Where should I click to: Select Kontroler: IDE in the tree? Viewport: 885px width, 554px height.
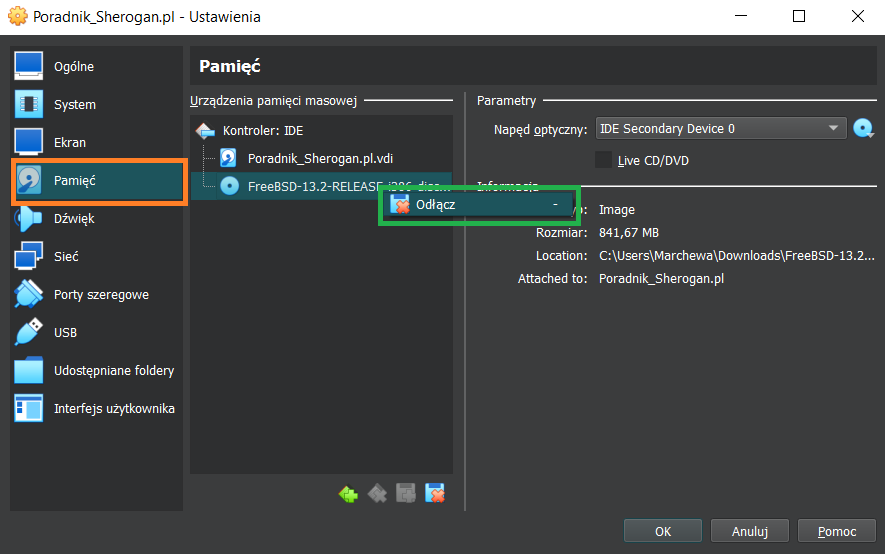pyautogui.click(x=262, y=131)
